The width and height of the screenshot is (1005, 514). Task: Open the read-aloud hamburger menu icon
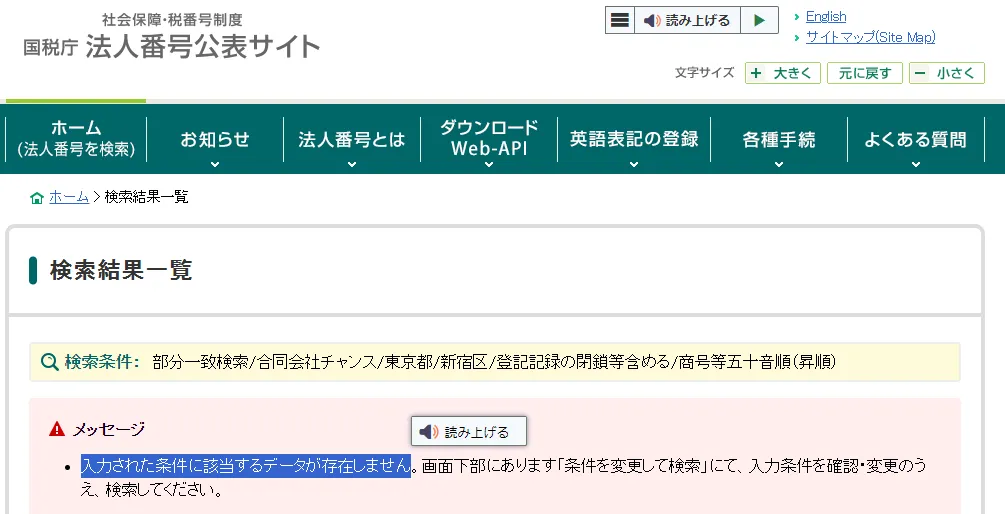coord(620,20)
